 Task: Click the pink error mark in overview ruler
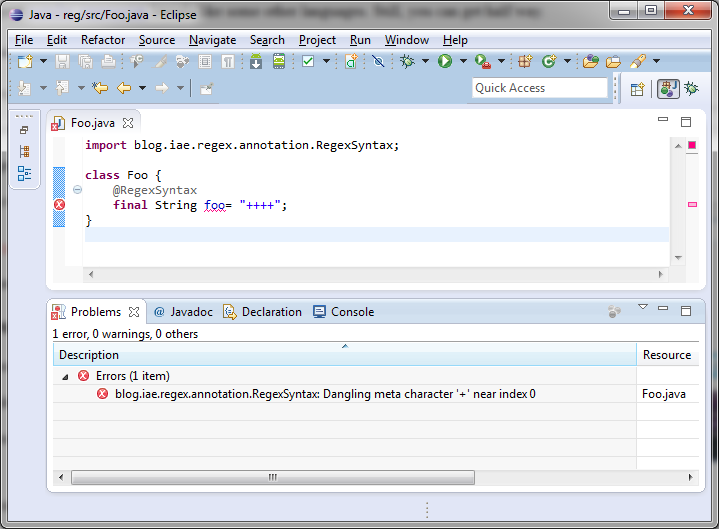(692, 204)
